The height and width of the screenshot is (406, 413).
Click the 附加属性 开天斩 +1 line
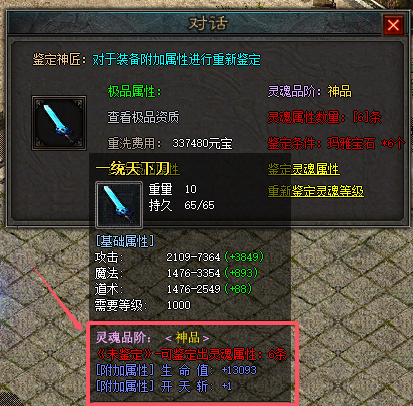[x=164, y=386]
